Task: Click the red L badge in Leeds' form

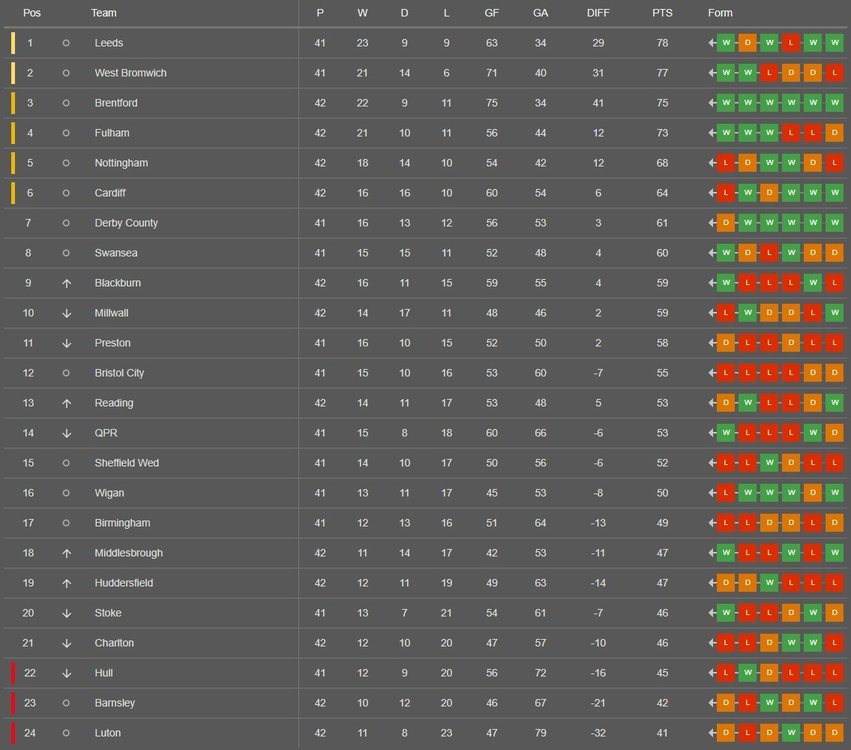Action: tap(791, 43)
